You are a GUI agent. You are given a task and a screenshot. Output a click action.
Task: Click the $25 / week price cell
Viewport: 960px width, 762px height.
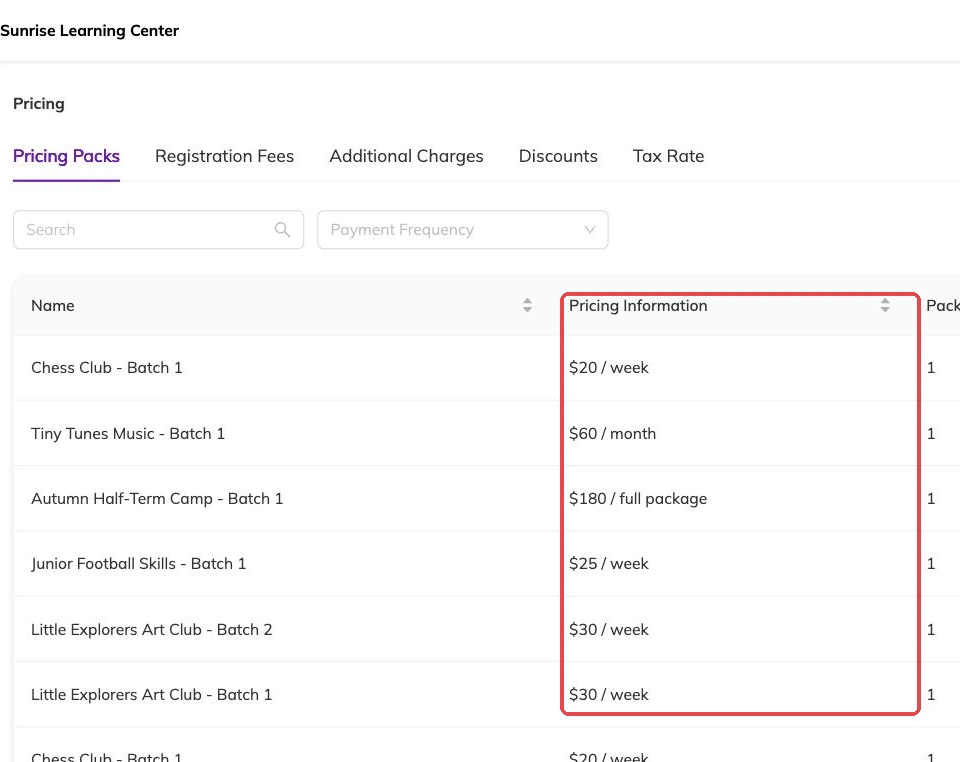[609, 564]
